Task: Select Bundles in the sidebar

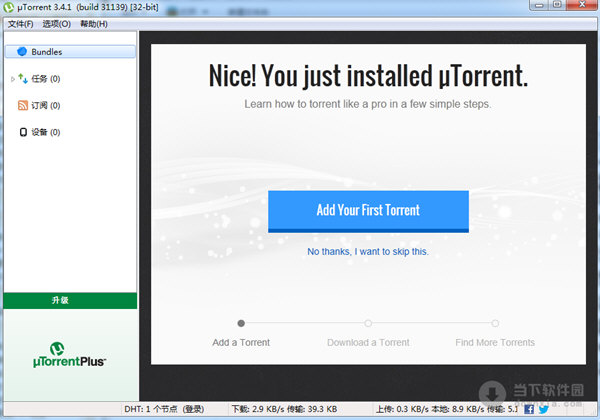Action: click(x=70, y=52)
